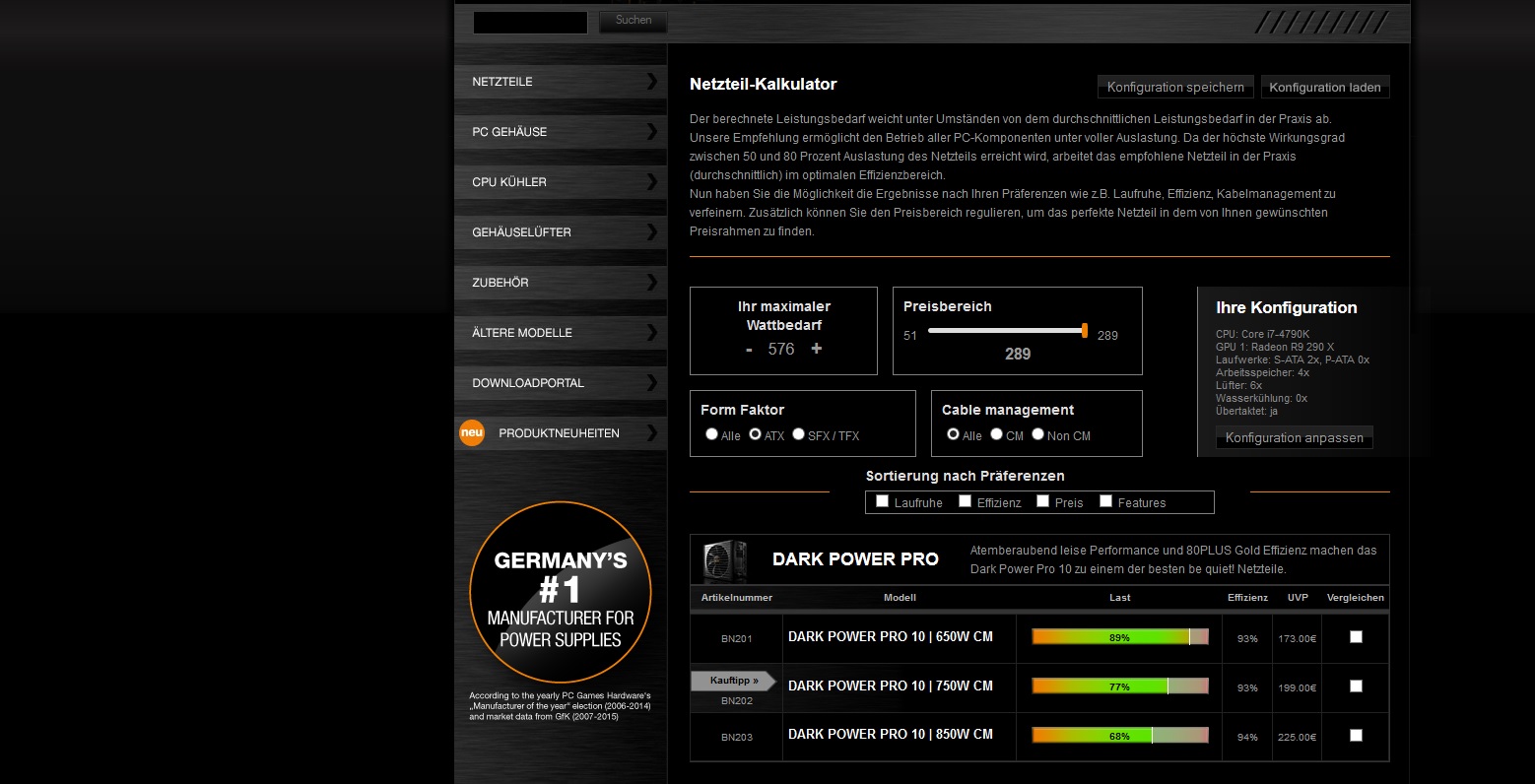The height and width of the screenshot is (784, 1535).
Task: Choose Non CM cable management option
Action: 1037,434
